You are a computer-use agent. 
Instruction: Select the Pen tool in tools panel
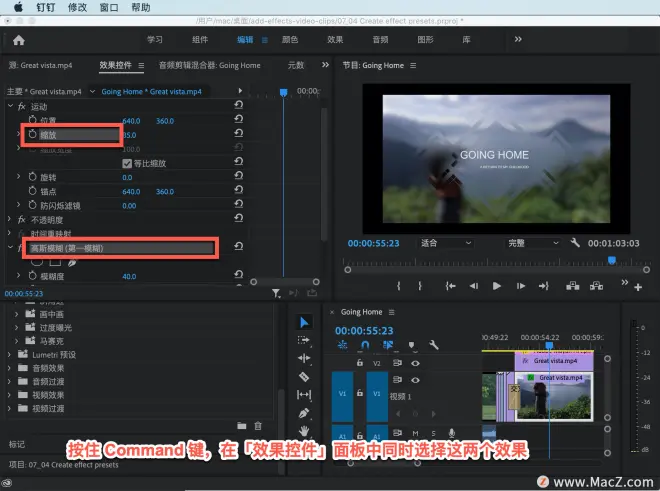pos(304,413)
